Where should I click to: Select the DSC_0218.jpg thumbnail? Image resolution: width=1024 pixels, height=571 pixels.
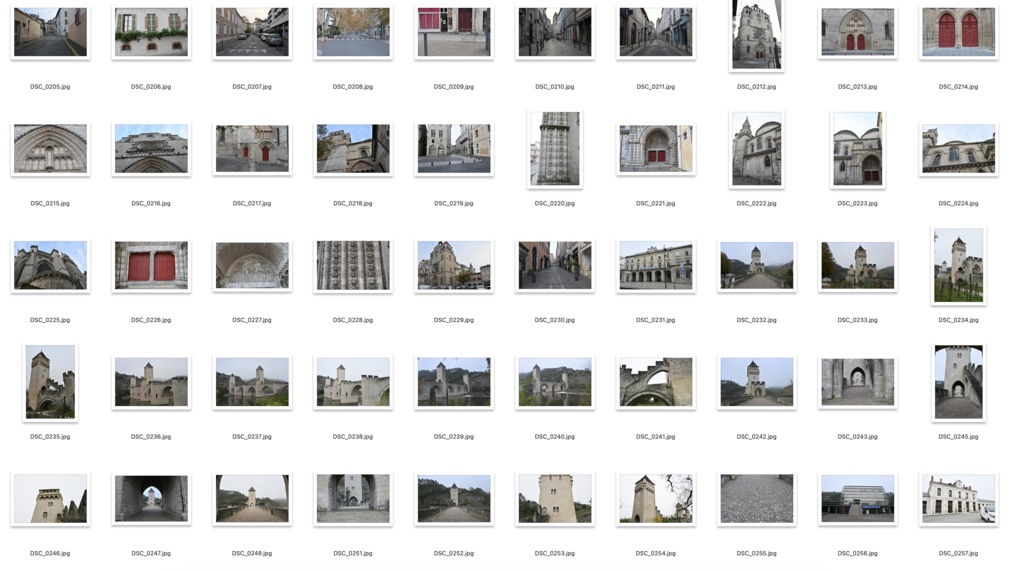tap(353, 149)
